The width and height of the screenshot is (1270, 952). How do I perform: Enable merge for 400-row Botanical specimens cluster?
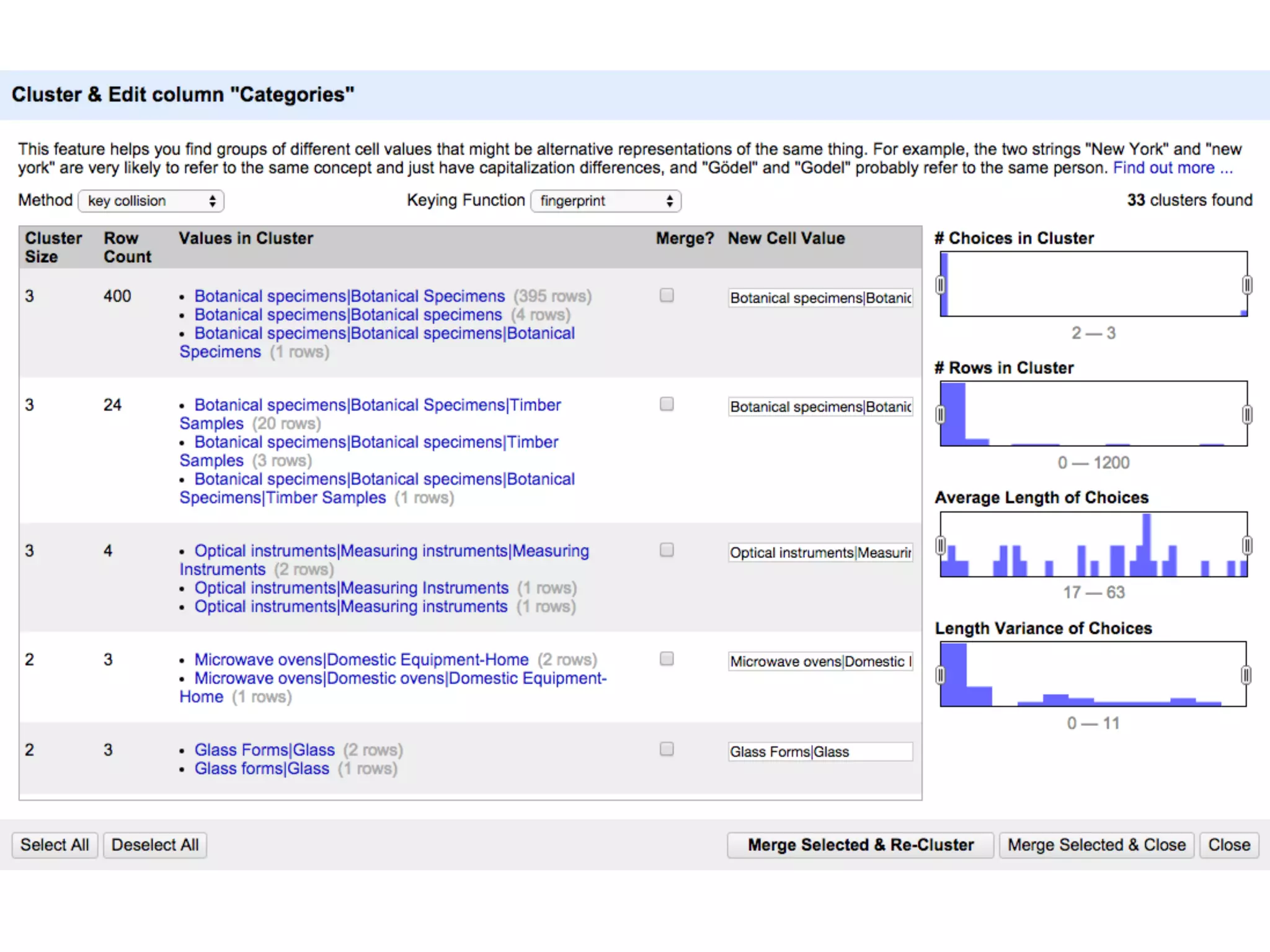click(667, 296)
